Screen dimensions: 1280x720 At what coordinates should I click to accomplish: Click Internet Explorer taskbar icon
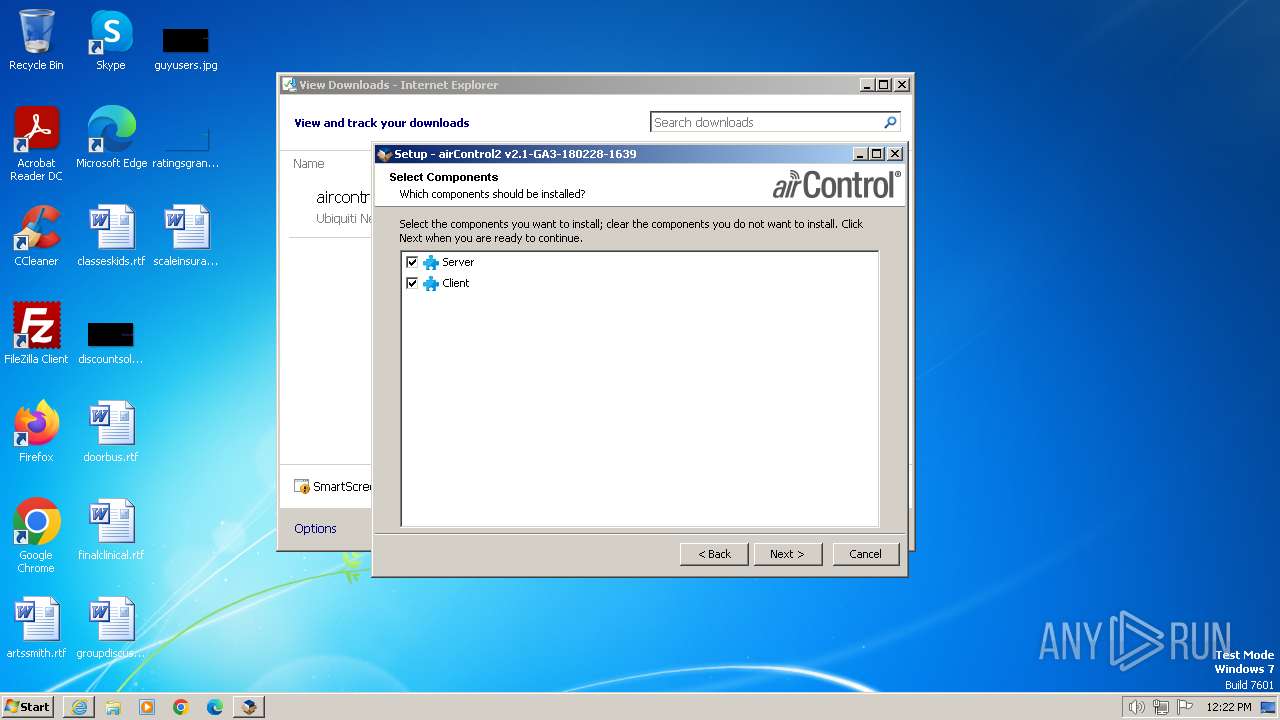[79, 707]
